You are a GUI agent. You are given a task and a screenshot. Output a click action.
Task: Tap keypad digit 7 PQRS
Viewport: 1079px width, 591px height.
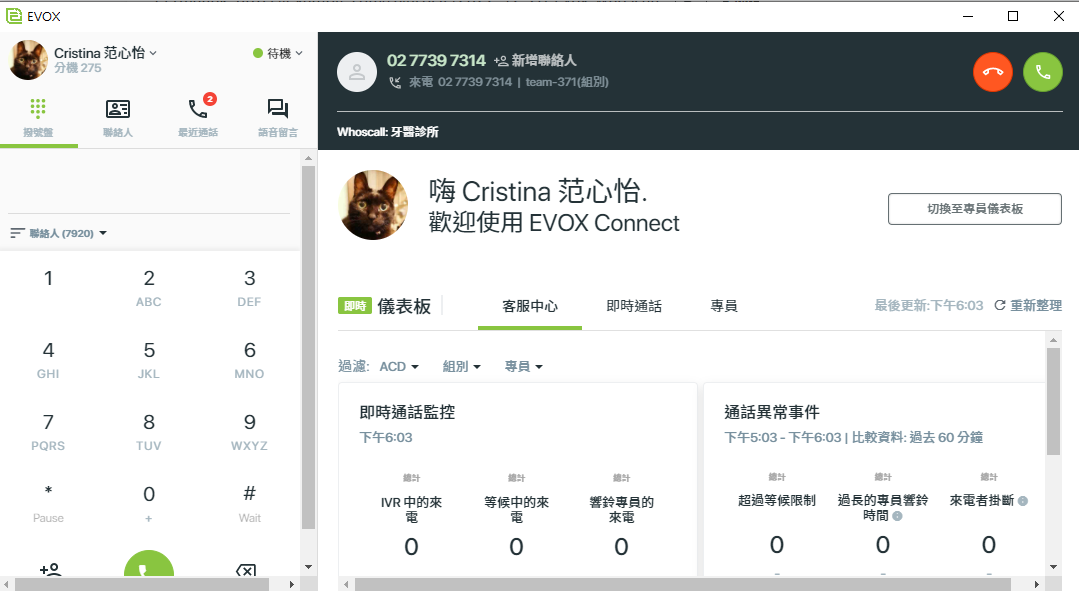click(x=48, y=433)
